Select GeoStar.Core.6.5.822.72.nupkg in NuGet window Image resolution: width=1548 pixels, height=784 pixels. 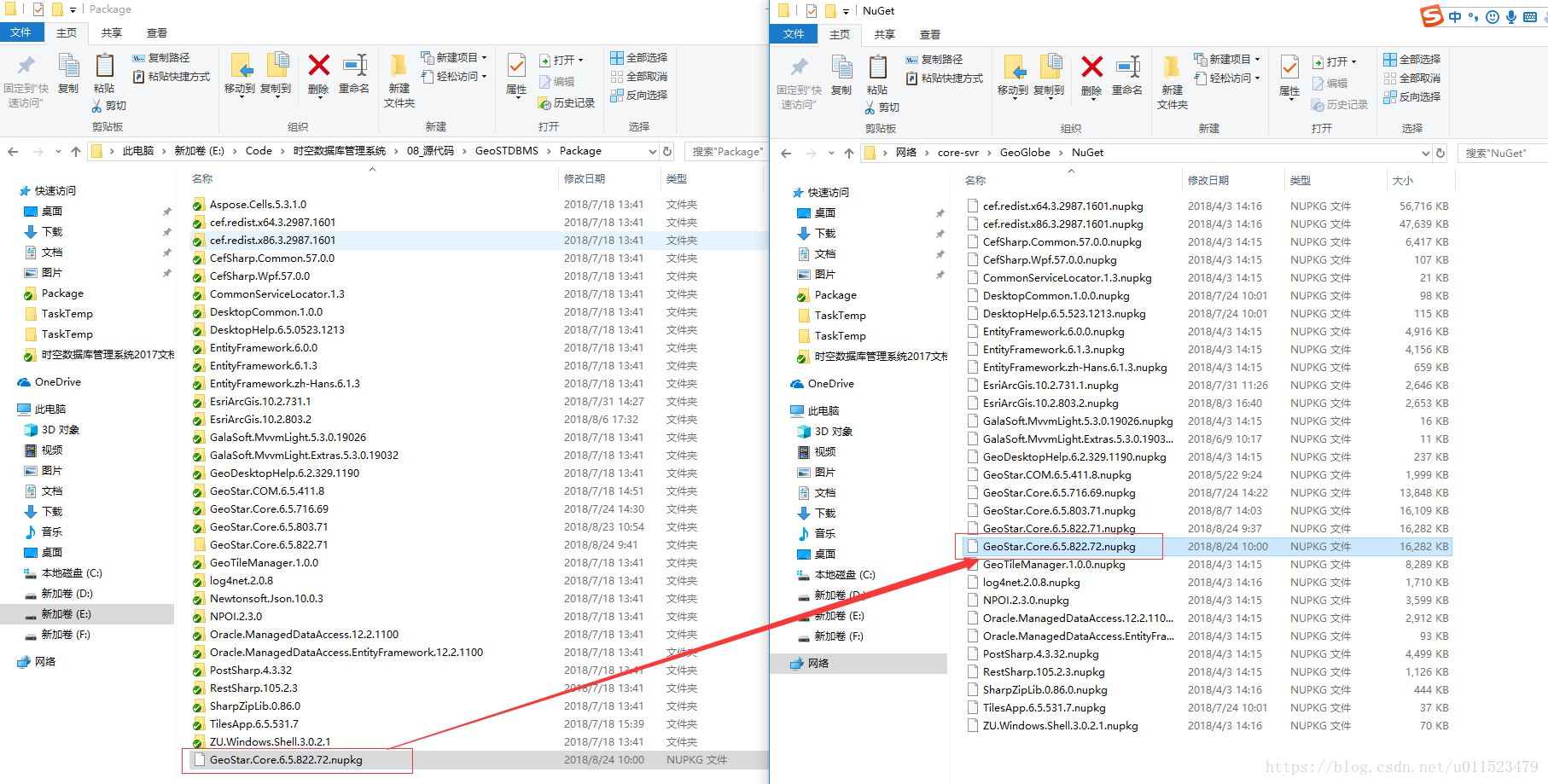point(1206,547)
